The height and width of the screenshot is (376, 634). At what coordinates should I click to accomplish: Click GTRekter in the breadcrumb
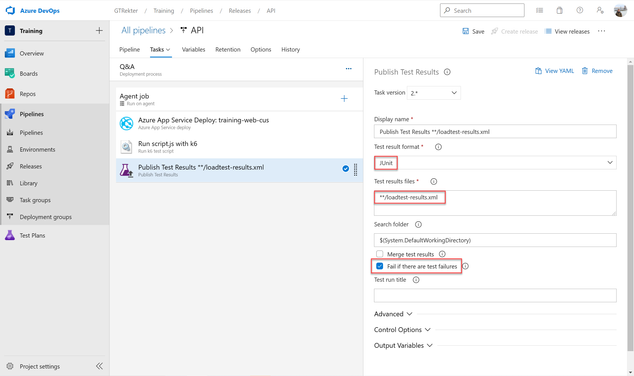point(126,11)
